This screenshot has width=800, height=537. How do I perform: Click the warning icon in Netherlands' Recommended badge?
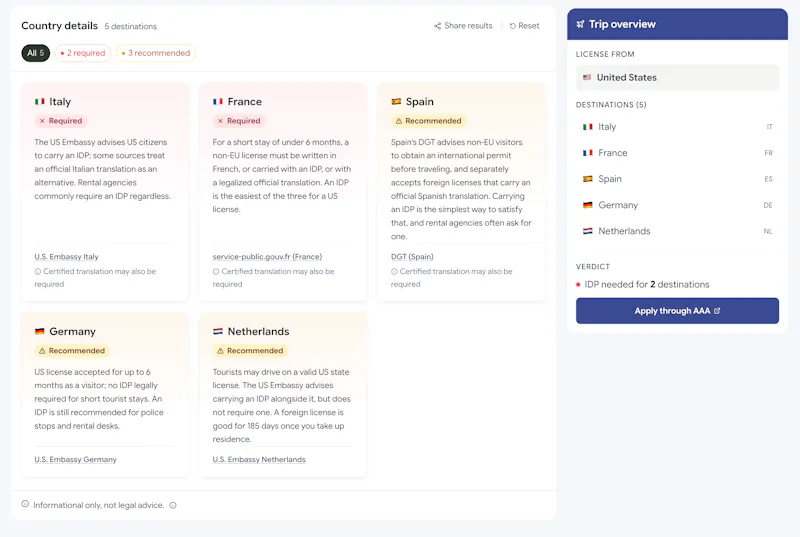220,351
